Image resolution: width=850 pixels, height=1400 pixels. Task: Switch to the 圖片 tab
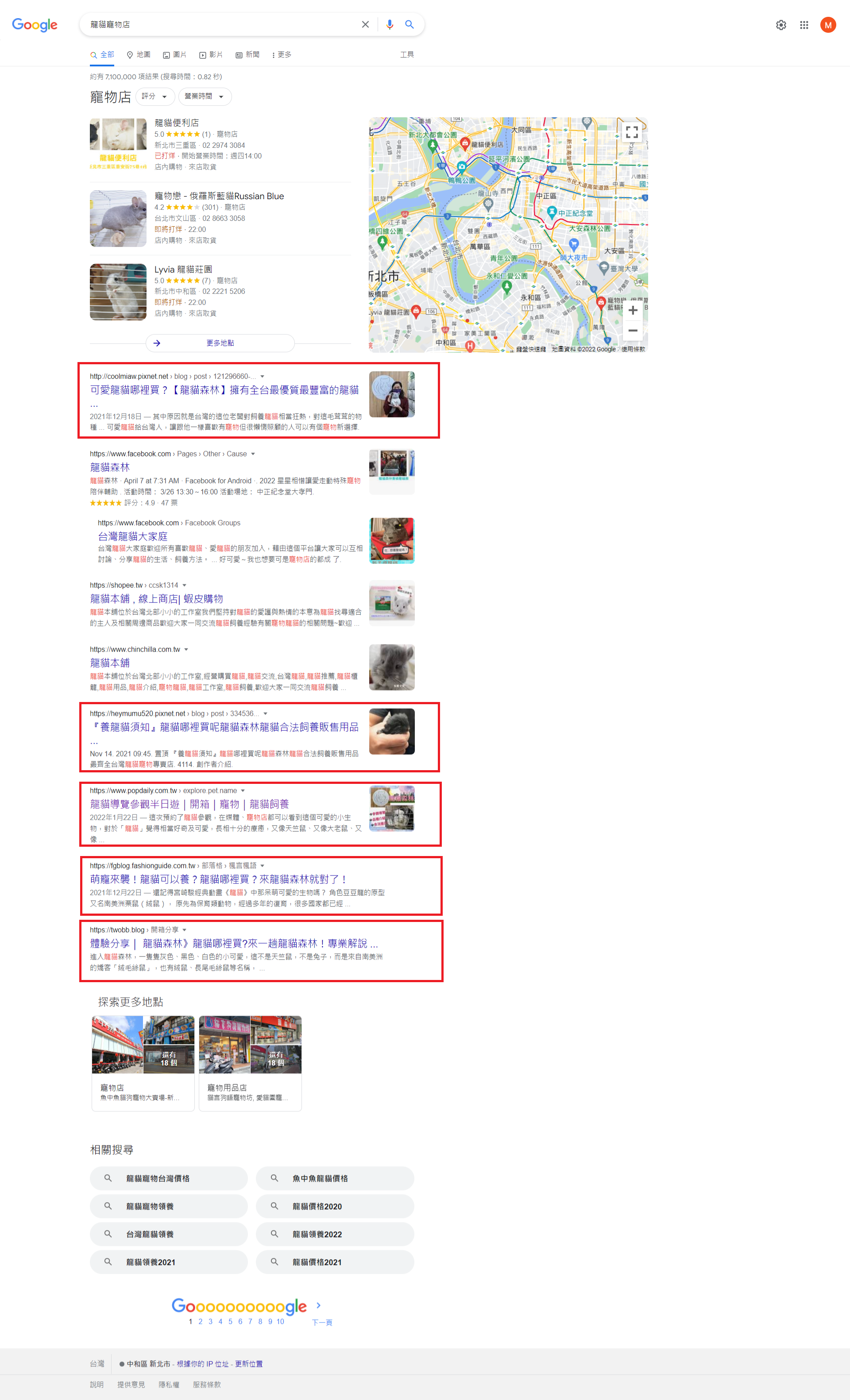pyautogui.click(x=174, y=55)
